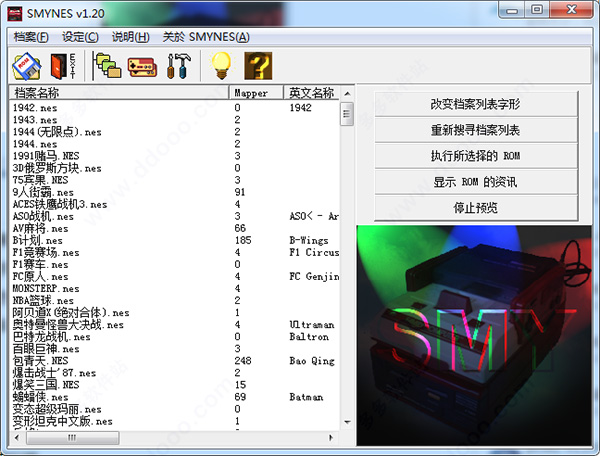This screenshot has width=600, height=456.
Task: Select 包青天.NES in the list
Action: coord(41,361)
